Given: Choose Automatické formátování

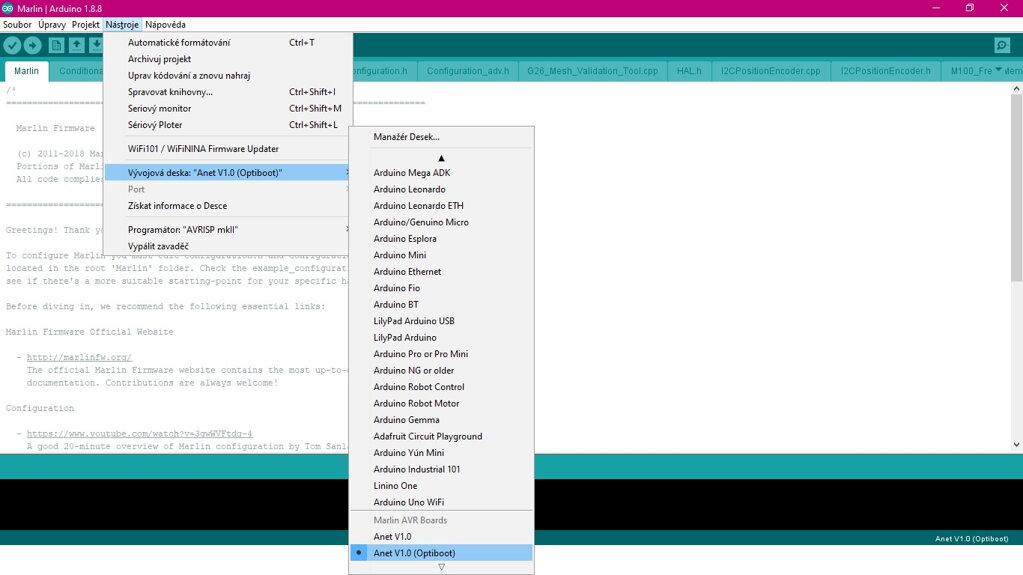Looking at the screenshot, I should coord(228,42).
